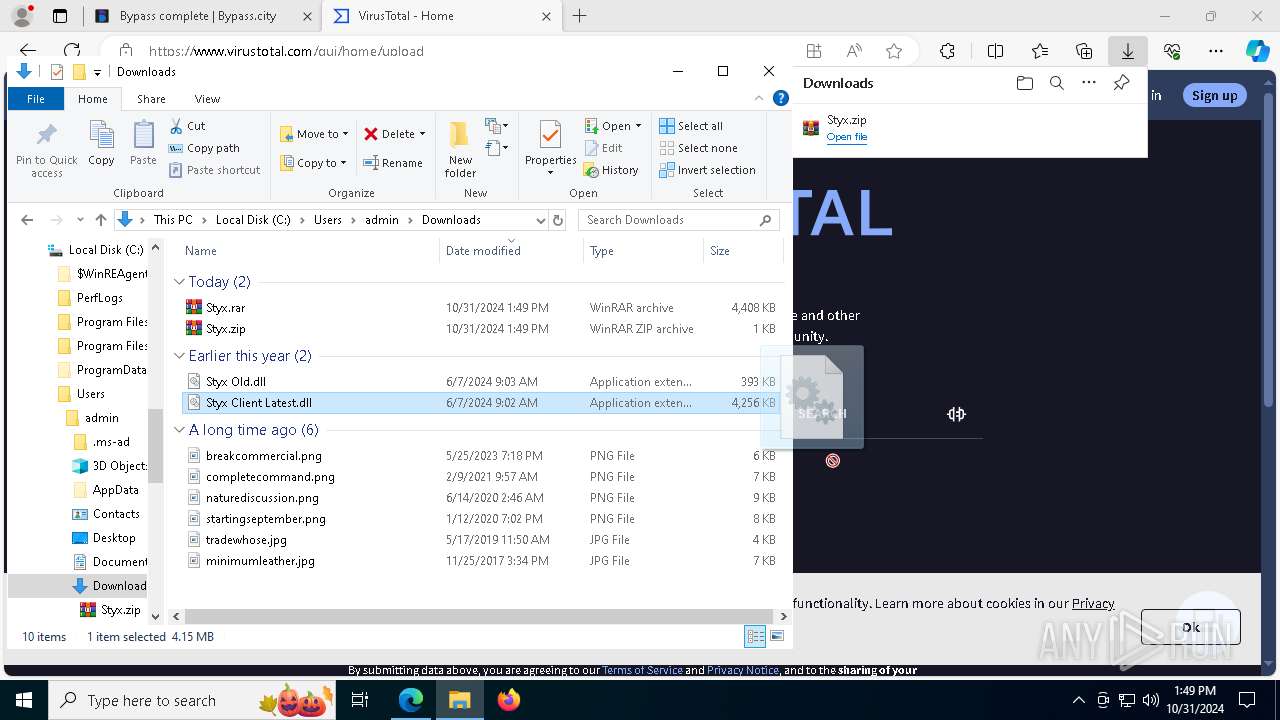Open the address bar history dropdown
1280x720 pixels.
pos(541,220)
